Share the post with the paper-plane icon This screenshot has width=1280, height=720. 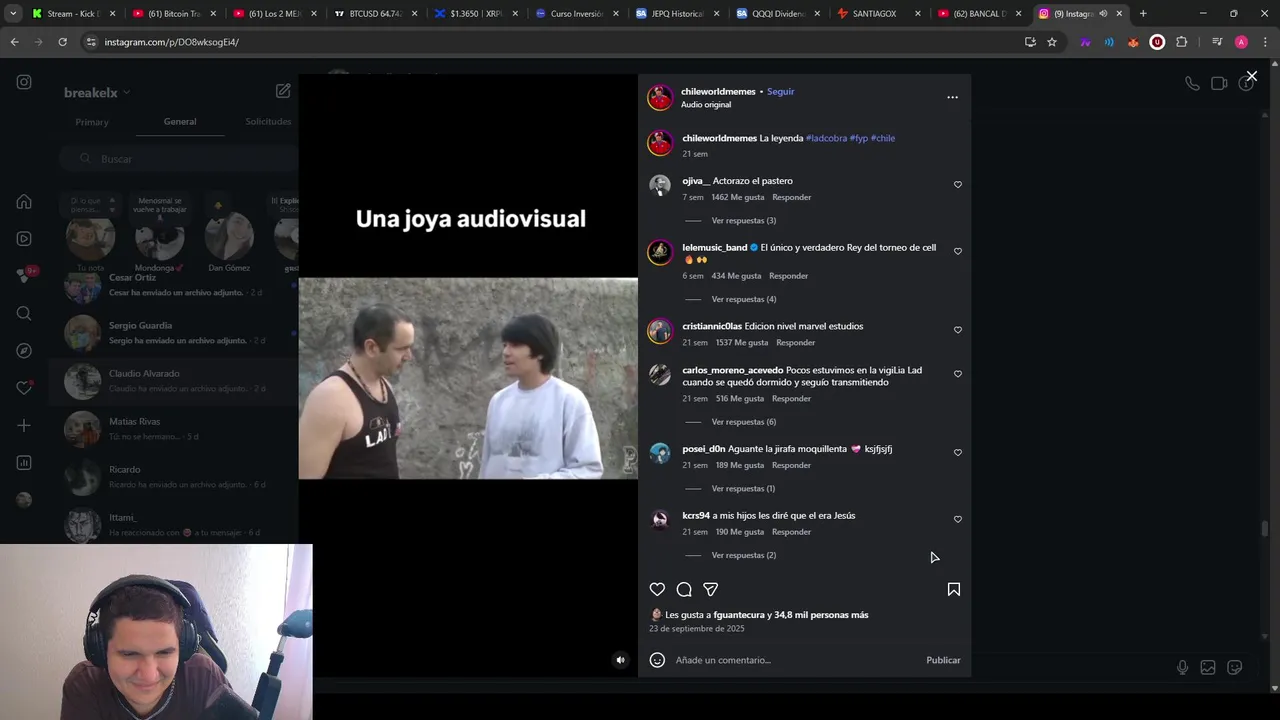(710, 589)
